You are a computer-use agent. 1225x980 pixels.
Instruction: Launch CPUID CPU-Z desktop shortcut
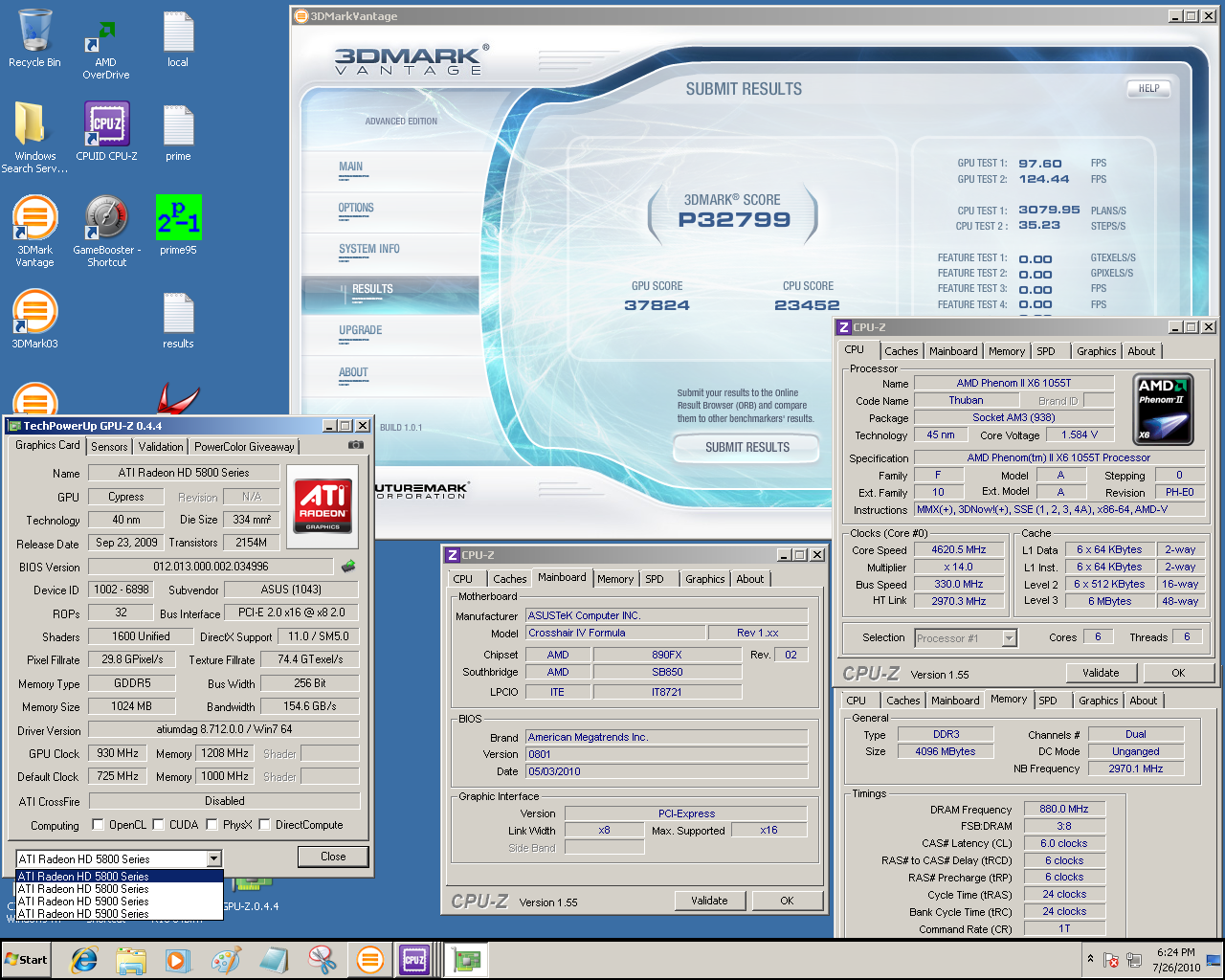click(106, 132)
